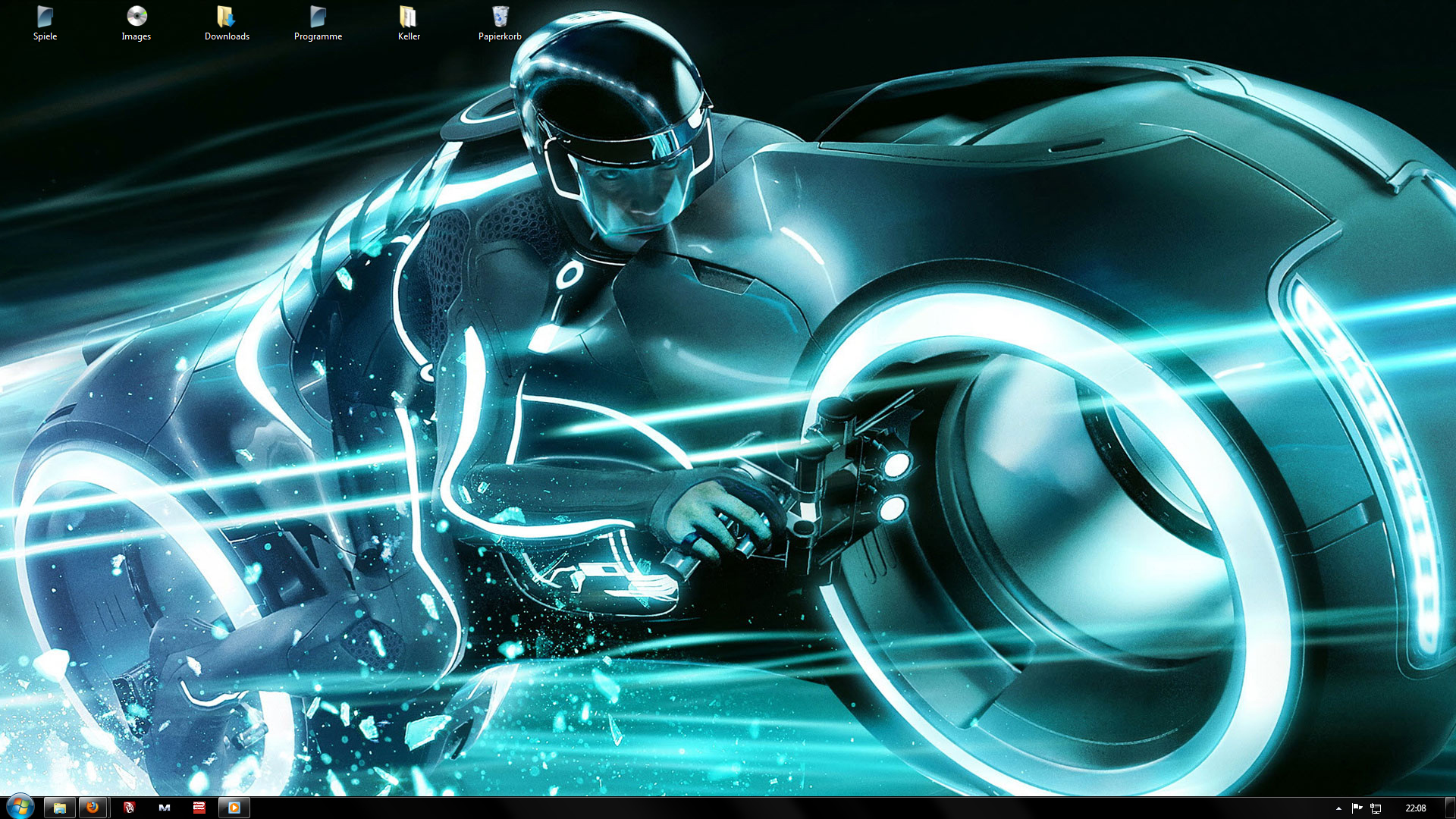Open the Windows Start menu orb
Image resolution: width=1456 pixels, height=819 pixels.
pos(20,807)
